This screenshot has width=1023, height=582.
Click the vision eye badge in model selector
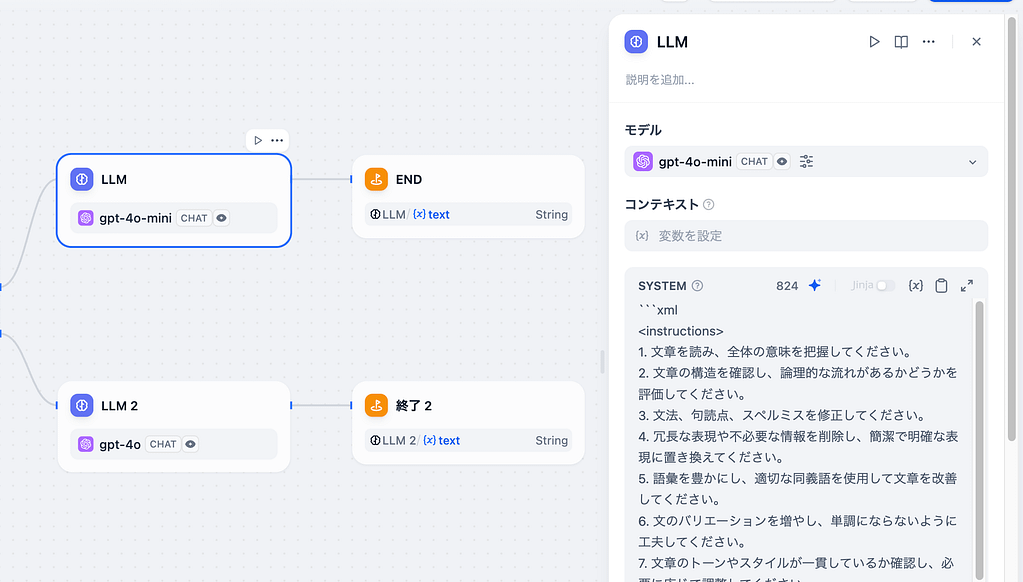click(782, 161)
